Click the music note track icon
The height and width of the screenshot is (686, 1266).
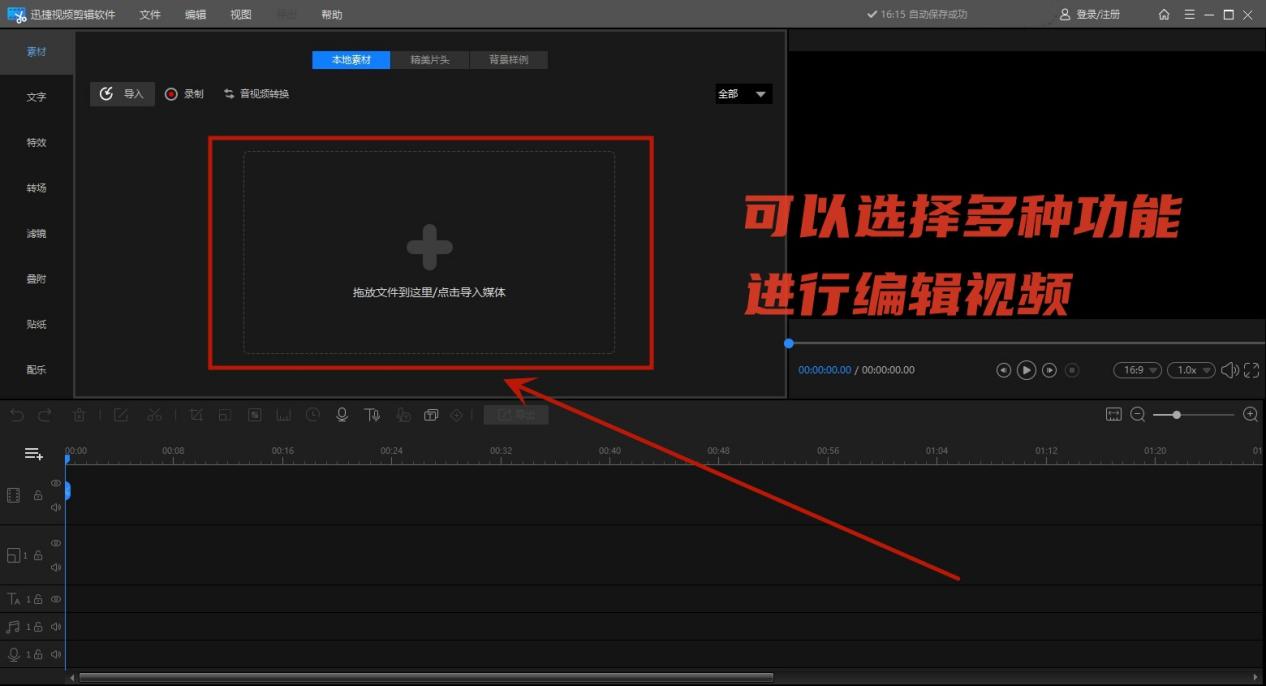[x=13, y=627]
